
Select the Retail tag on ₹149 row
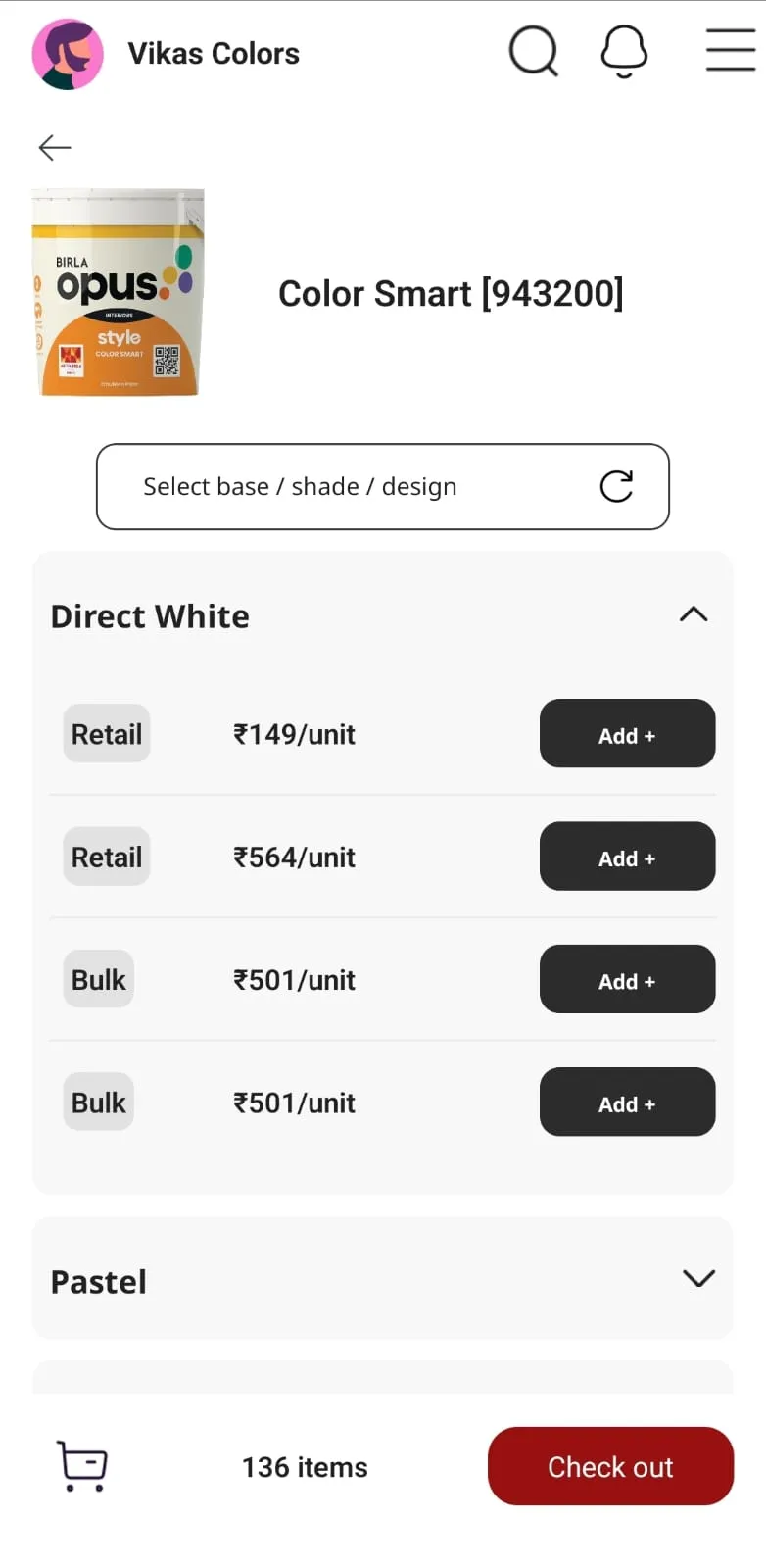click(107, 734)
